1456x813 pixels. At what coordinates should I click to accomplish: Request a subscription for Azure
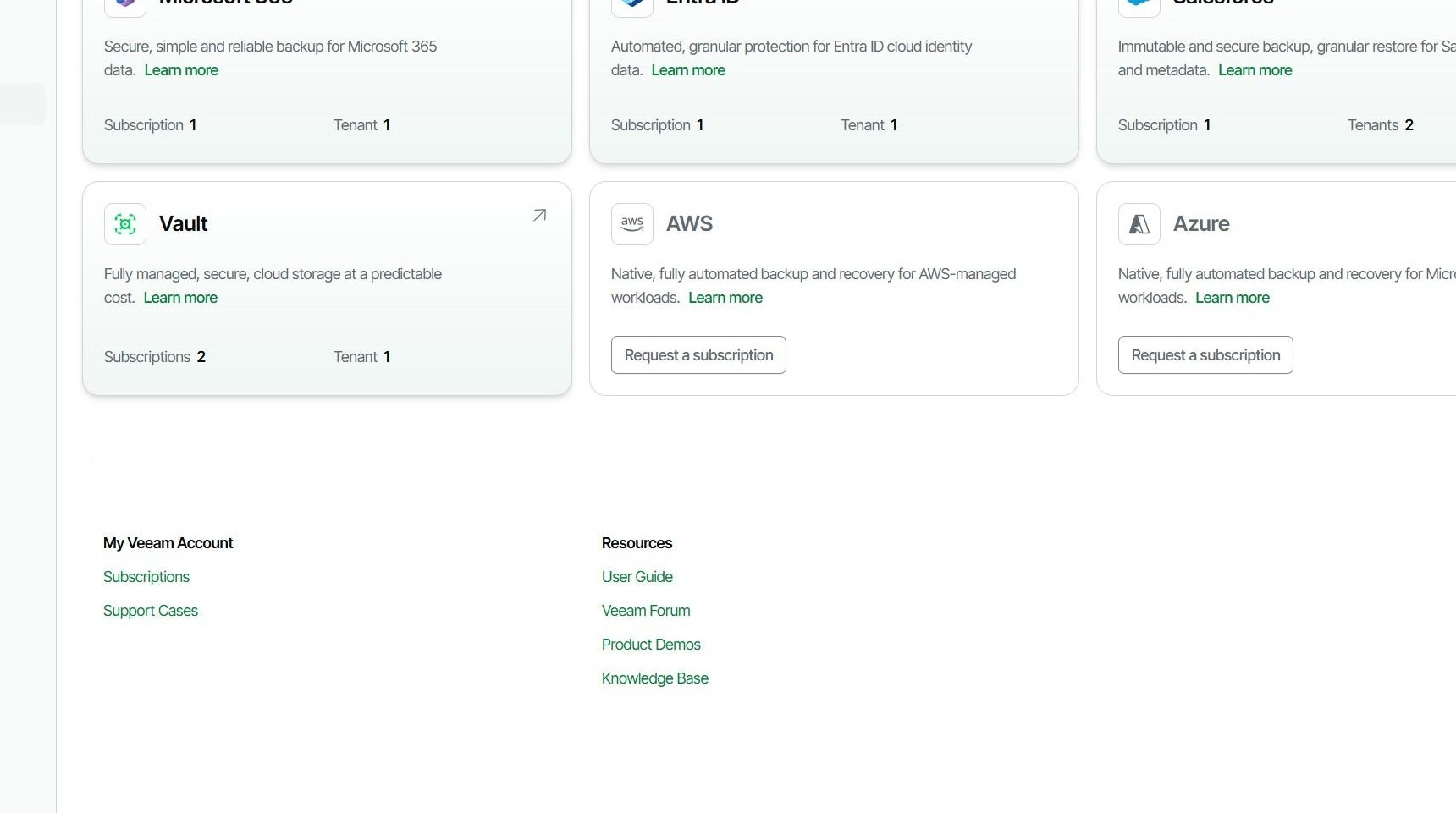click(1205, 355)
